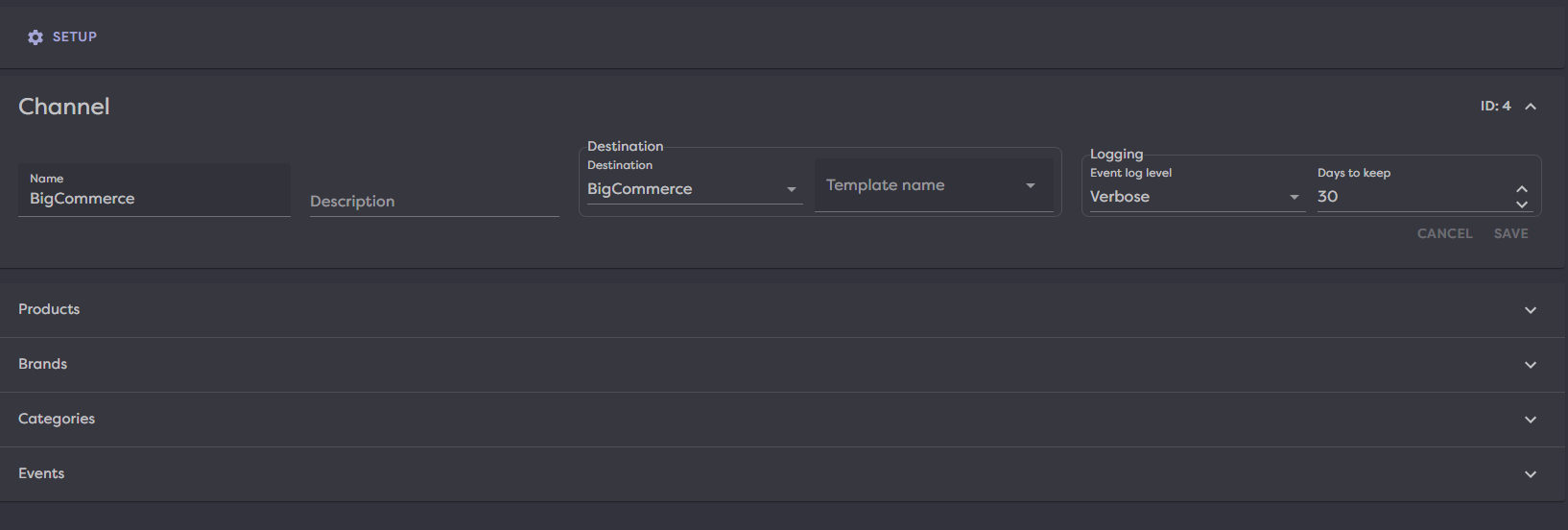Decrease Days to keep value
This screenshot has width=1568, height=530.
[x=1522, y=205]
